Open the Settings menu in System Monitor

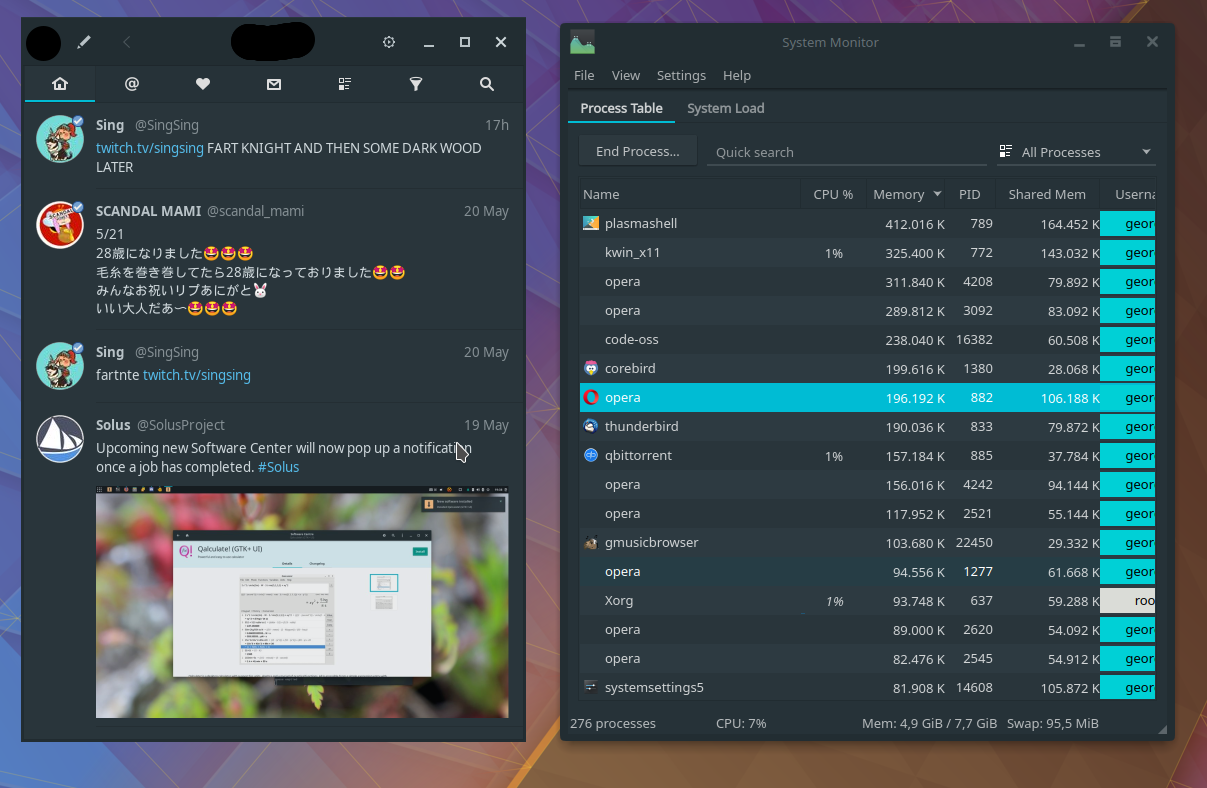[x=681, y=75]
